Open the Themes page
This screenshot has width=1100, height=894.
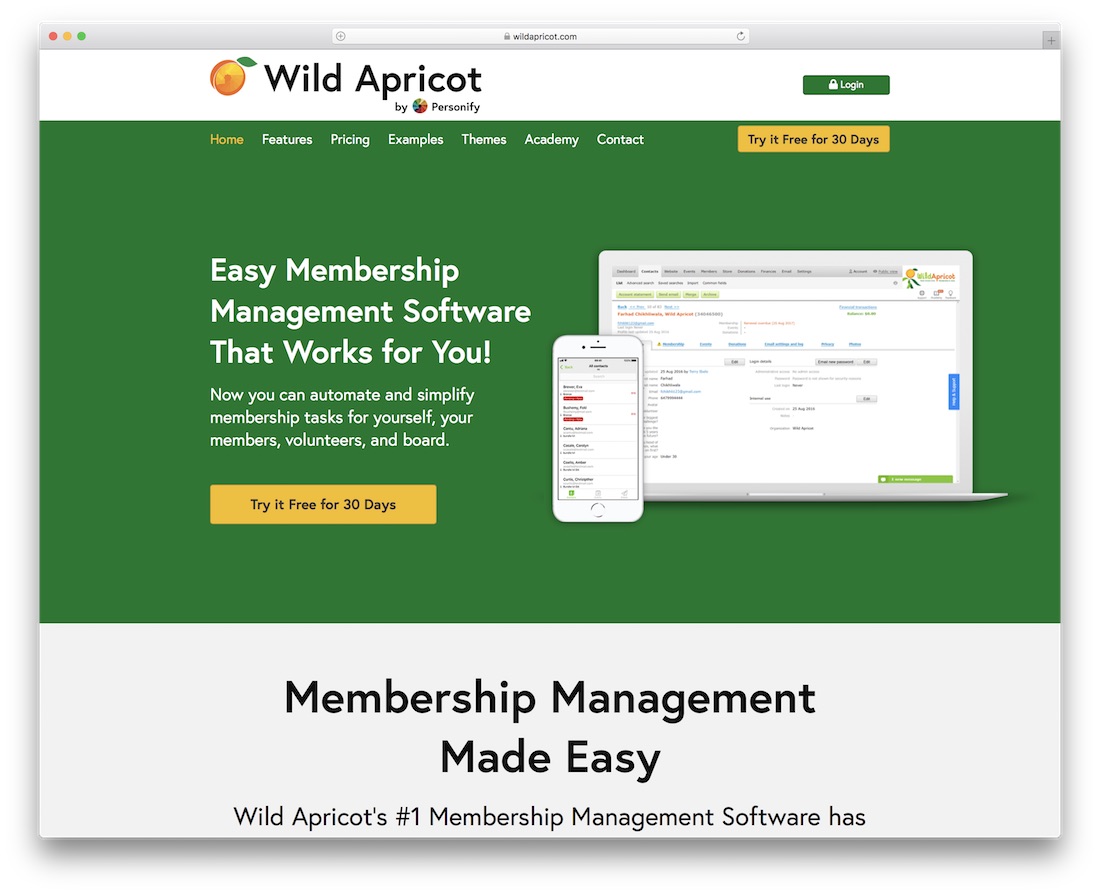484,139
